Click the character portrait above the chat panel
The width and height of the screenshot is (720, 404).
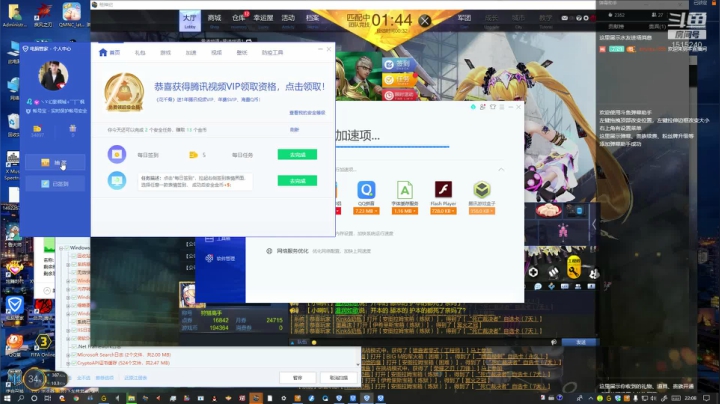click(x=187, y=294)
